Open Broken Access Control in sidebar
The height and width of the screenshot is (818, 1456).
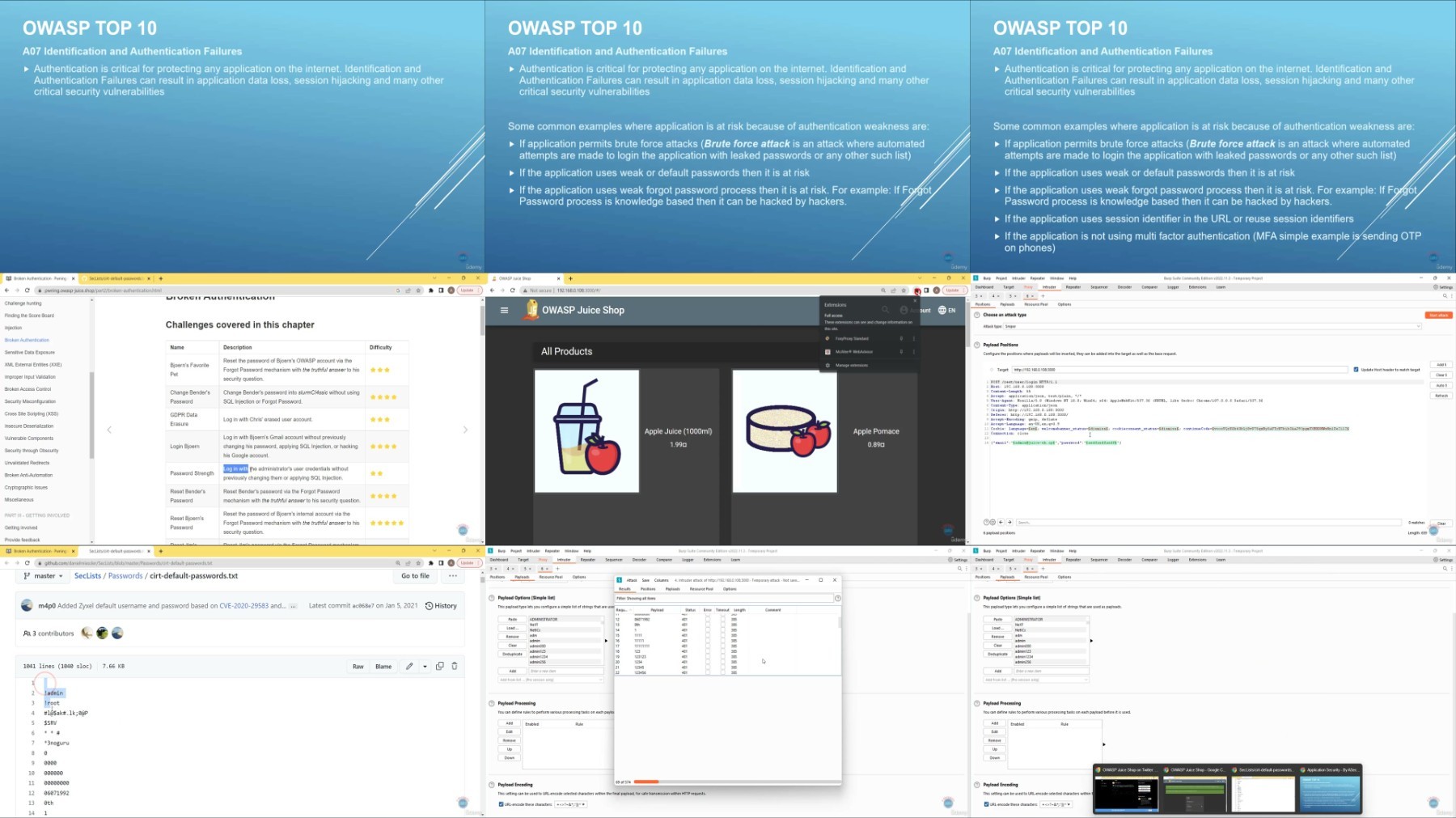pos(28,389)
